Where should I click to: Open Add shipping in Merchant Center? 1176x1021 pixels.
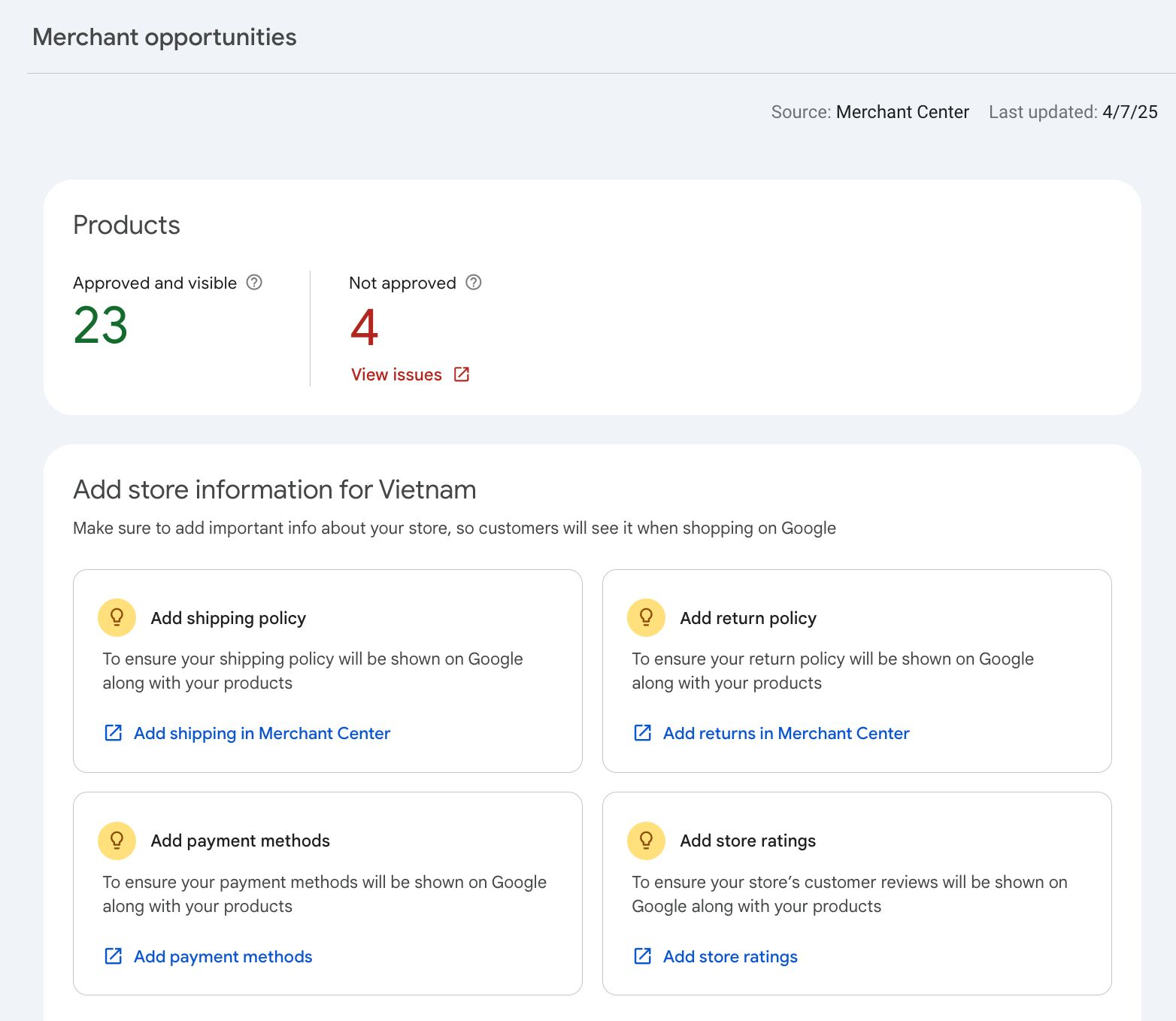pyautogui.click(x=262, y=732)
